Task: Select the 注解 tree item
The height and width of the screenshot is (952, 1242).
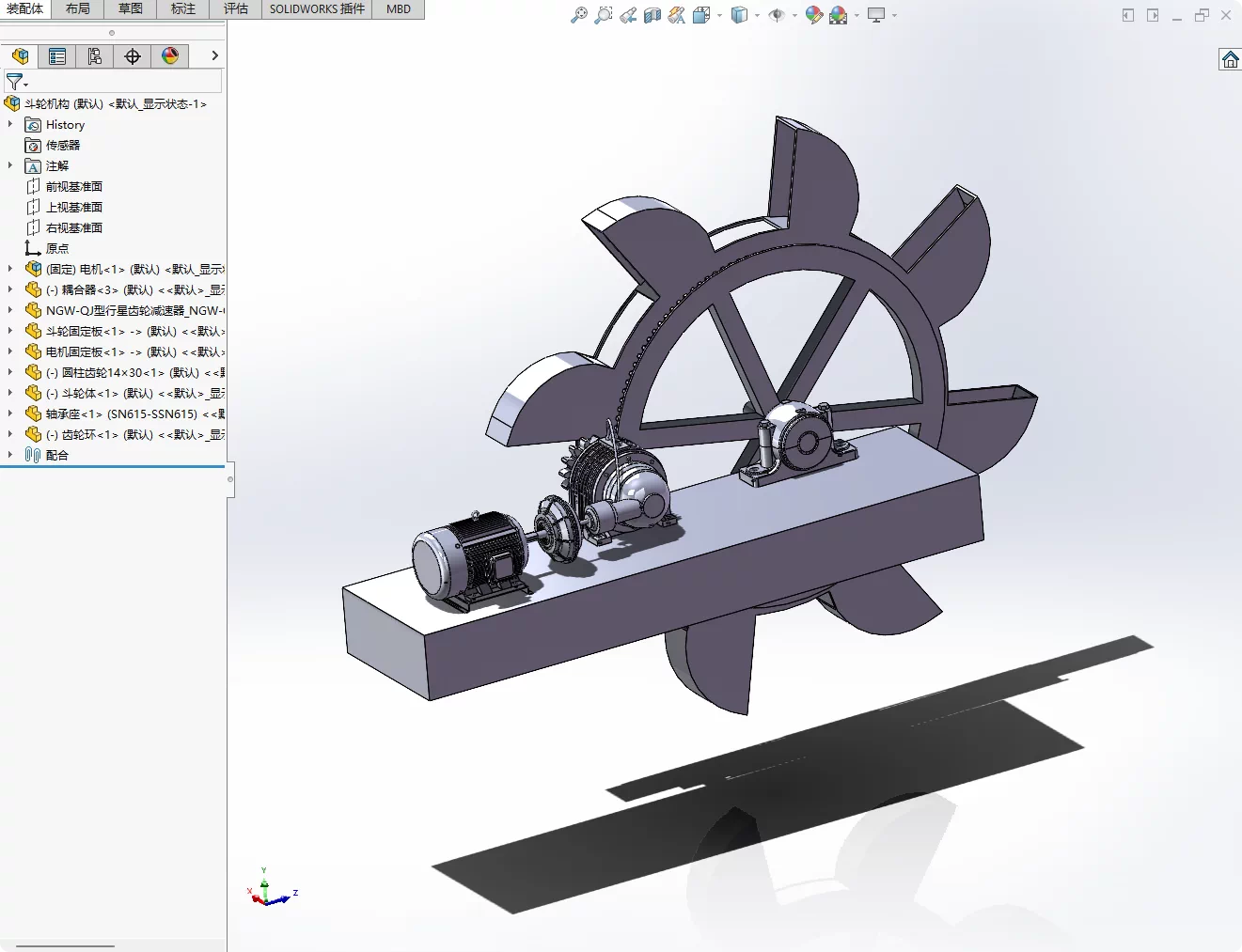Action: tap(47, 166)
